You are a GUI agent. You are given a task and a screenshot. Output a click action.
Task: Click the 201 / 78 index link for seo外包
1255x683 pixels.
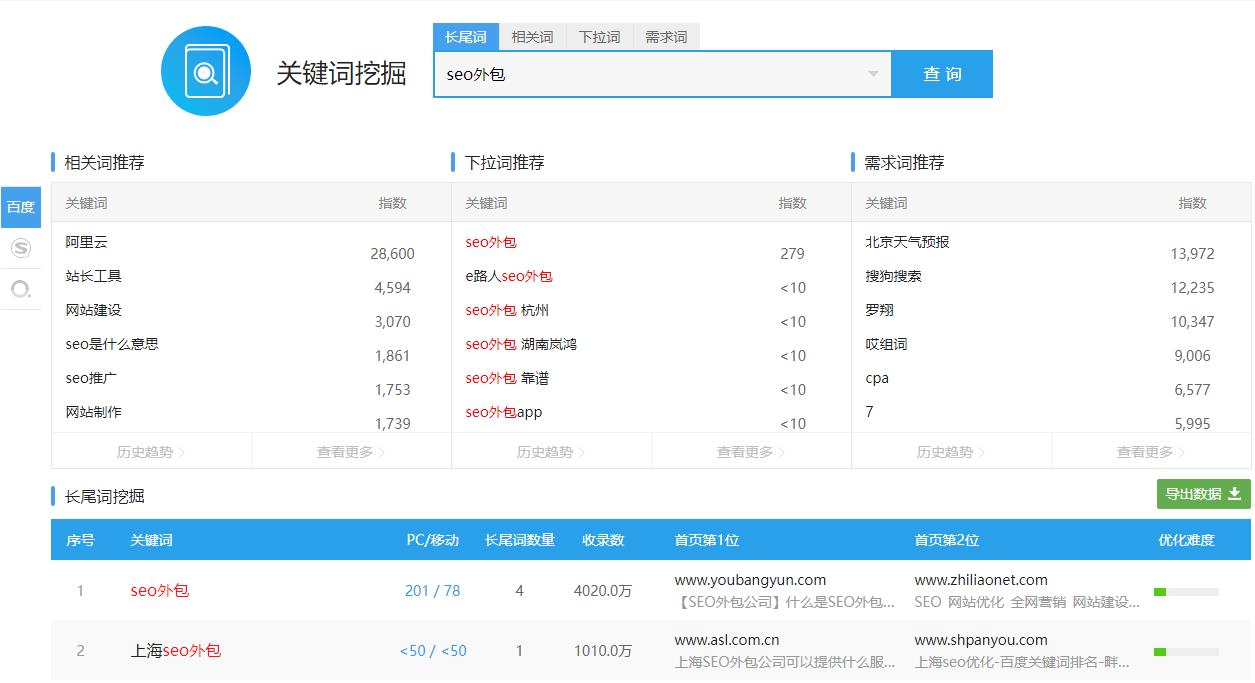click(x=432, y=590)
